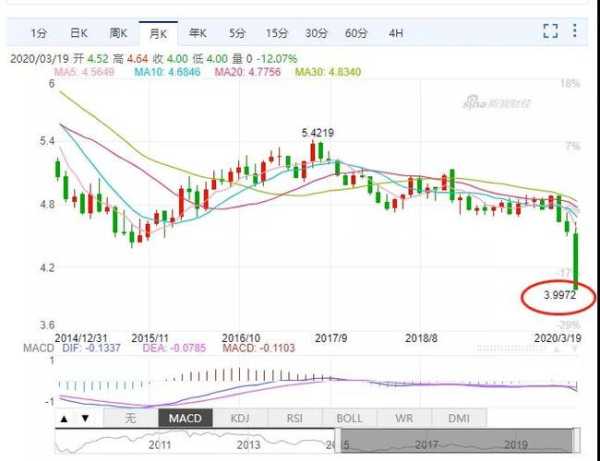Select the 4H timeframe tab
Viewport: 600px width, 461px height.
tap(396, 33)
